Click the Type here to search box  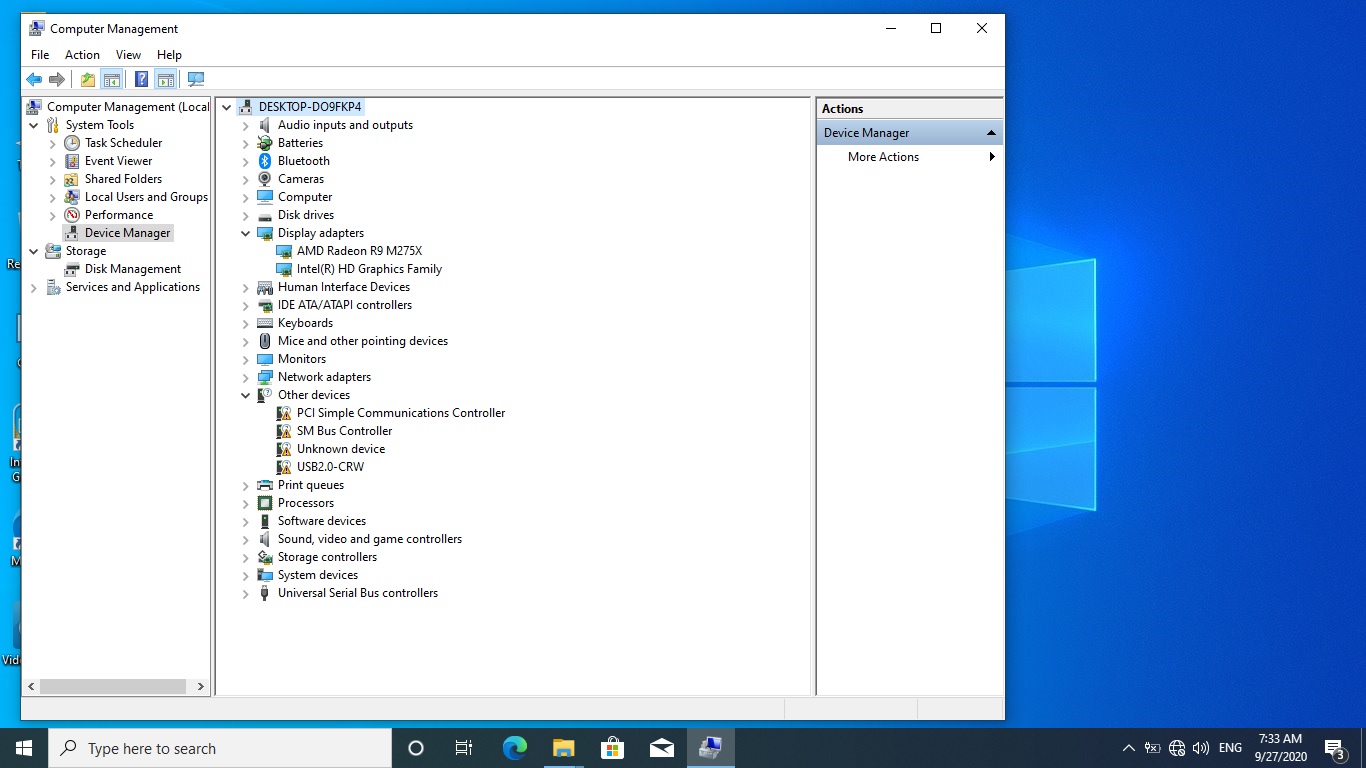[220, 748]
